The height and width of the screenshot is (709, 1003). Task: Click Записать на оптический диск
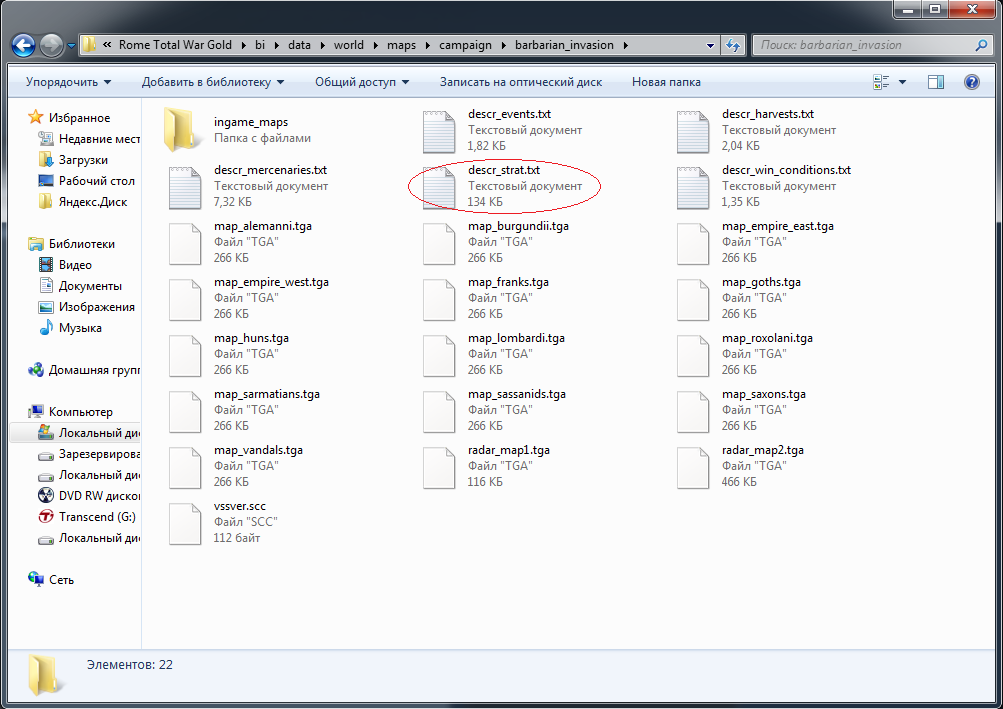(521, 82)
